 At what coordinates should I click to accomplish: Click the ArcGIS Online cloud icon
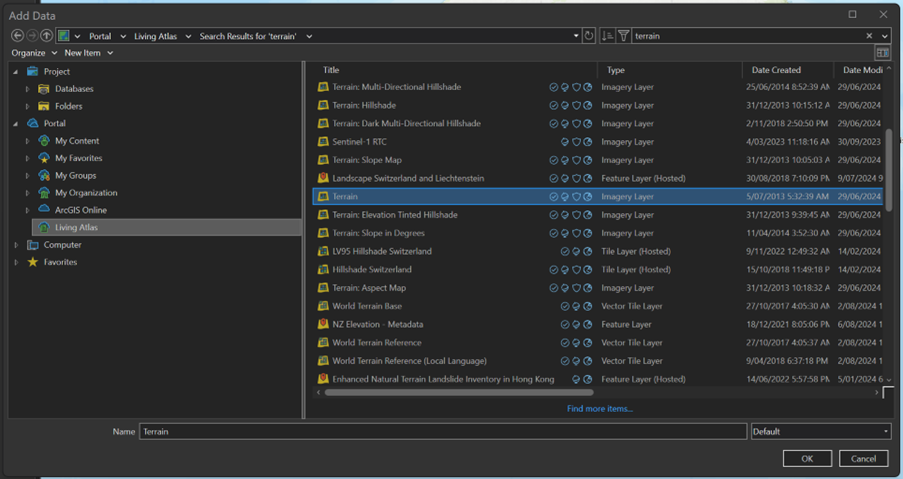click(x=44, y=209)
